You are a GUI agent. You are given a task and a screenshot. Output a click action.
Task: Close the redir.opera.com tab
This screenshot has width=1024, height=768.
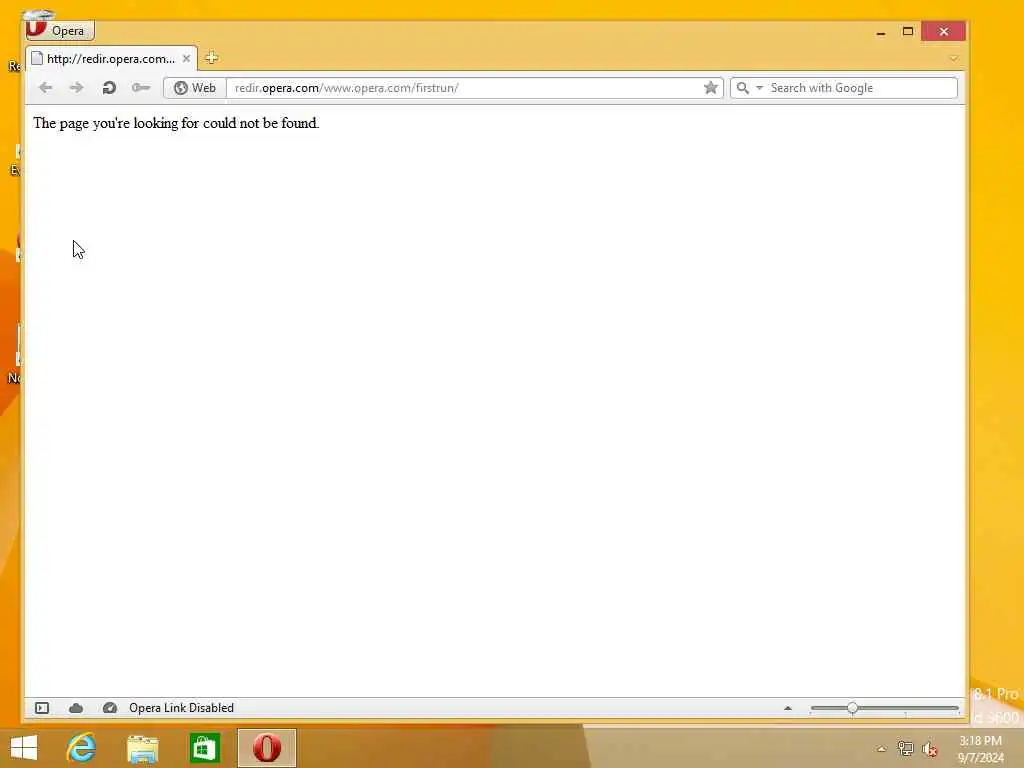(186, 59)
